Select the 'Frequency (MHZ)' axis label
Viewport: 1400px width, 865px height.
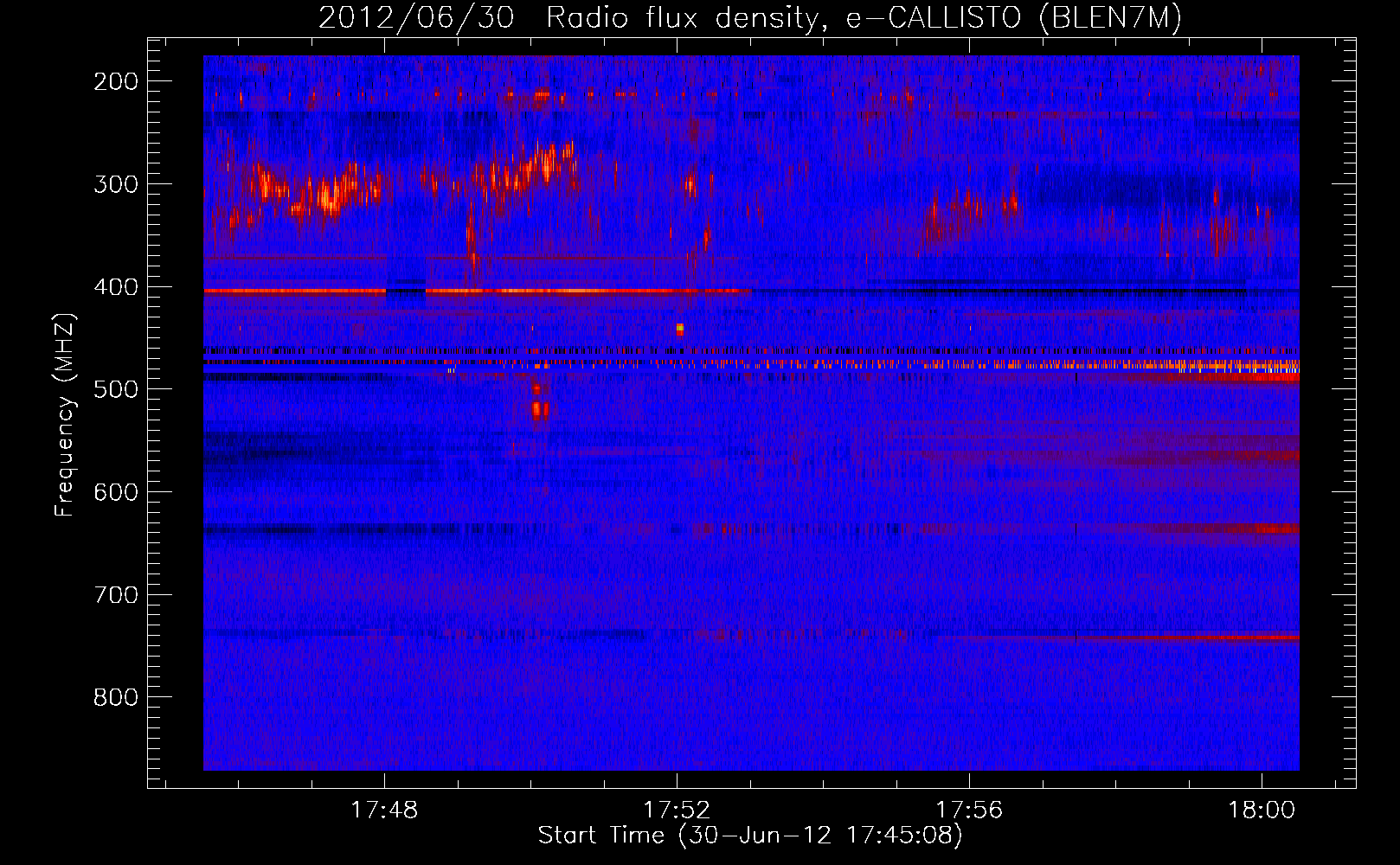pyautogui.click(x=66, y=415)
